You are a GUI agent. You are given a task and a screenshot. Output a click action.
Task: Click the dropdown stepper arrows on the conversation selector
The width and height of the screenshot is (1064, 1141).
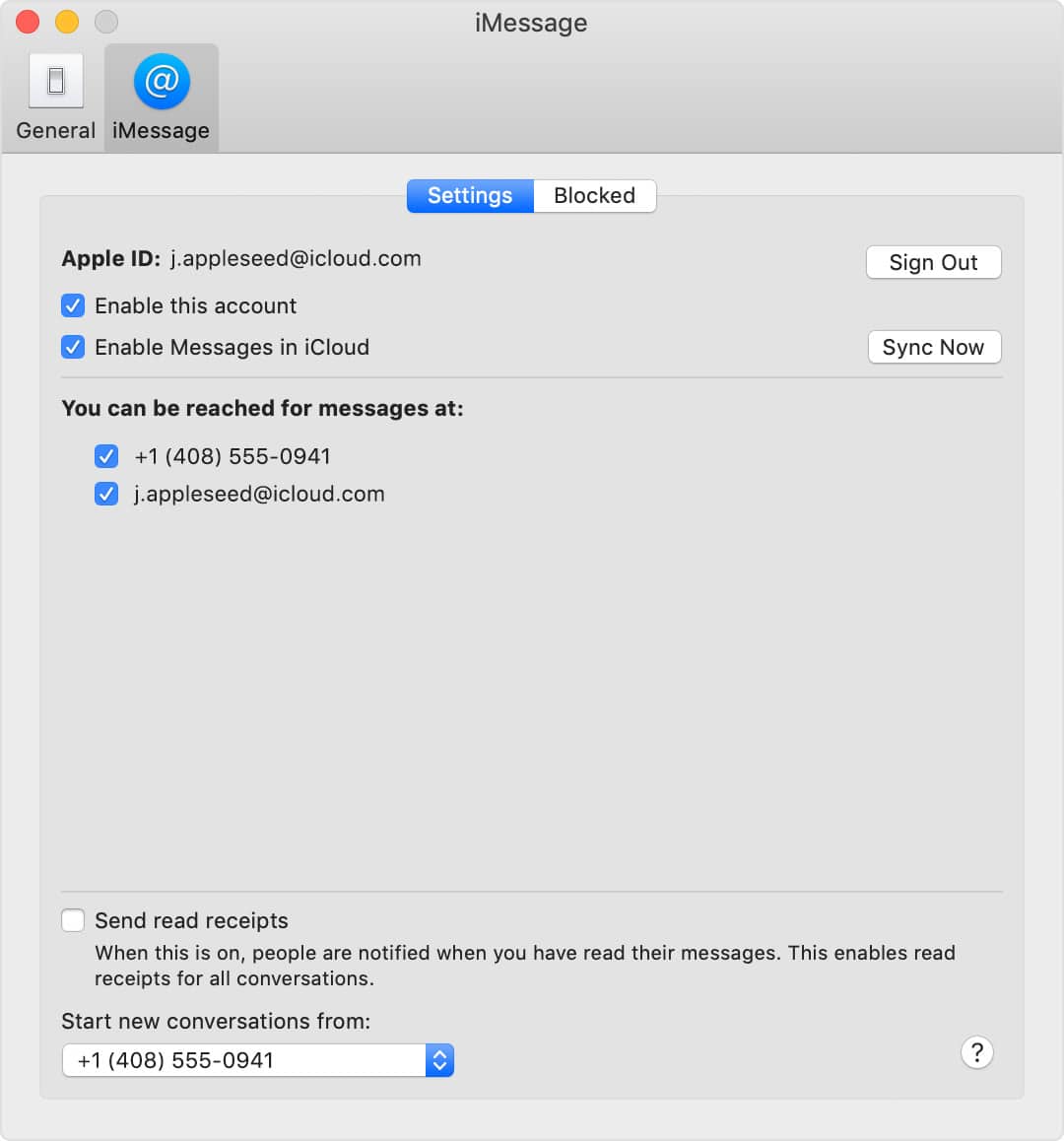(440, 1059)
